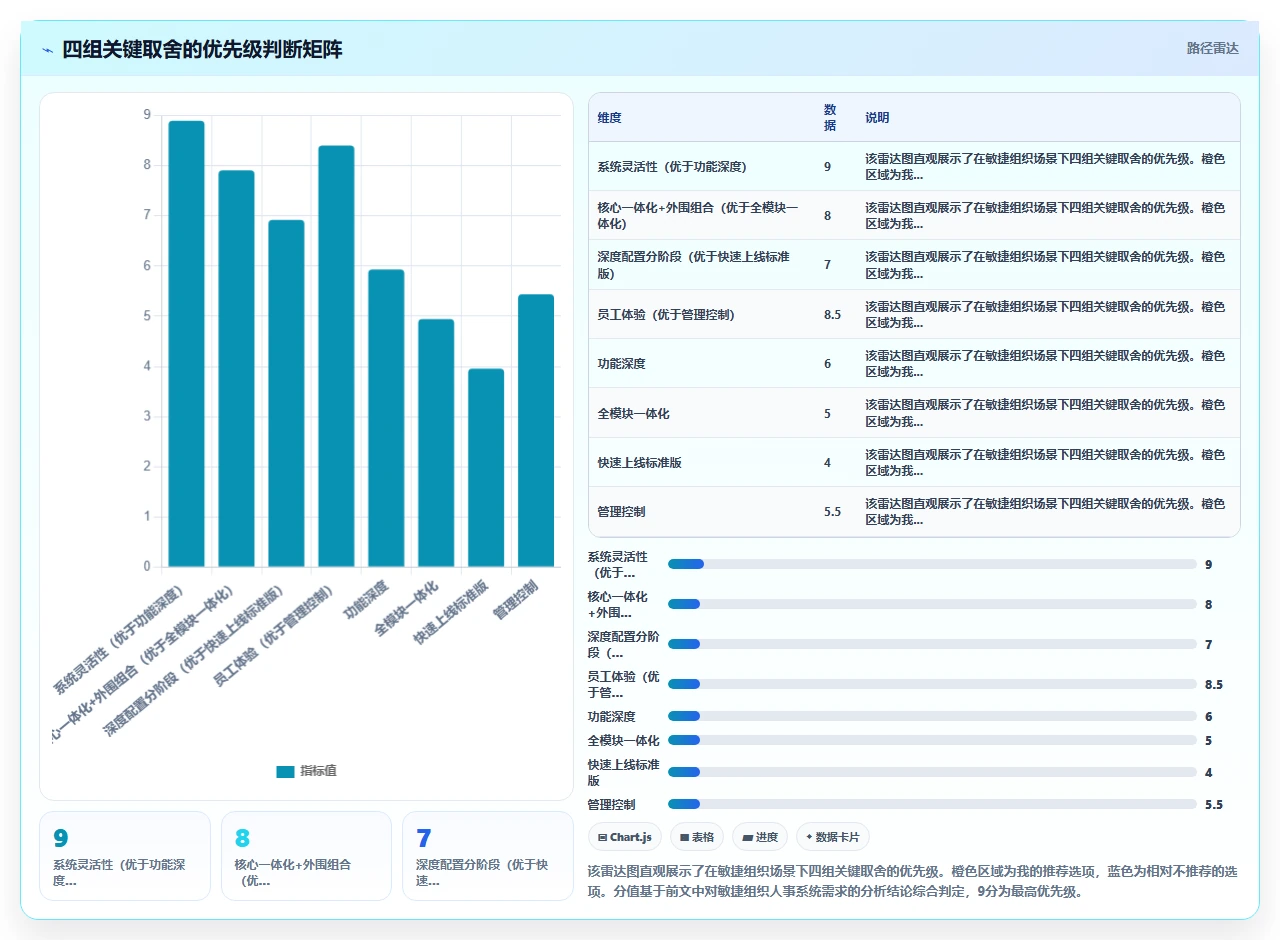Select the Chart.js chip

624,837
